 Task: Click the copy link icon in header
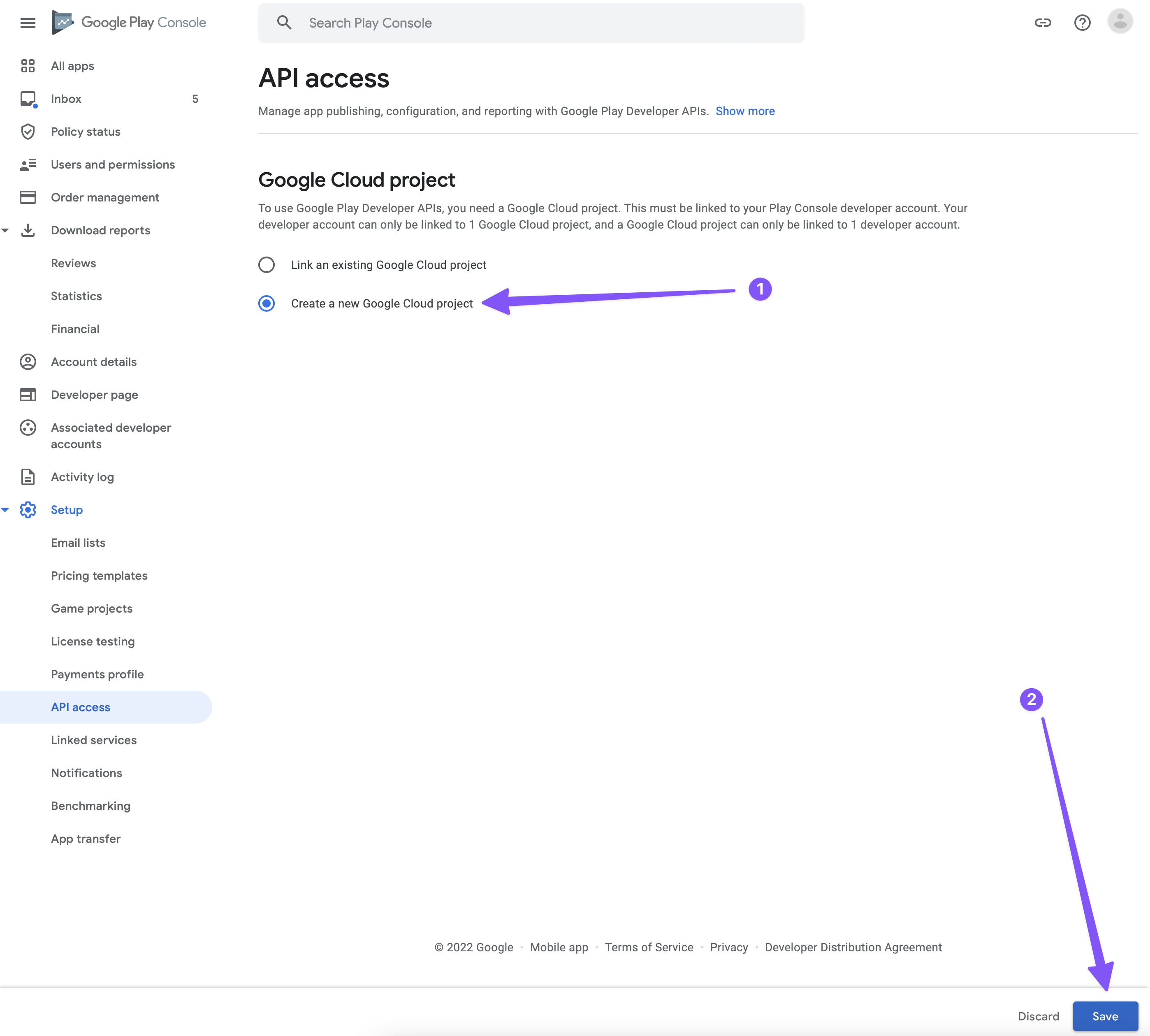1042,23
